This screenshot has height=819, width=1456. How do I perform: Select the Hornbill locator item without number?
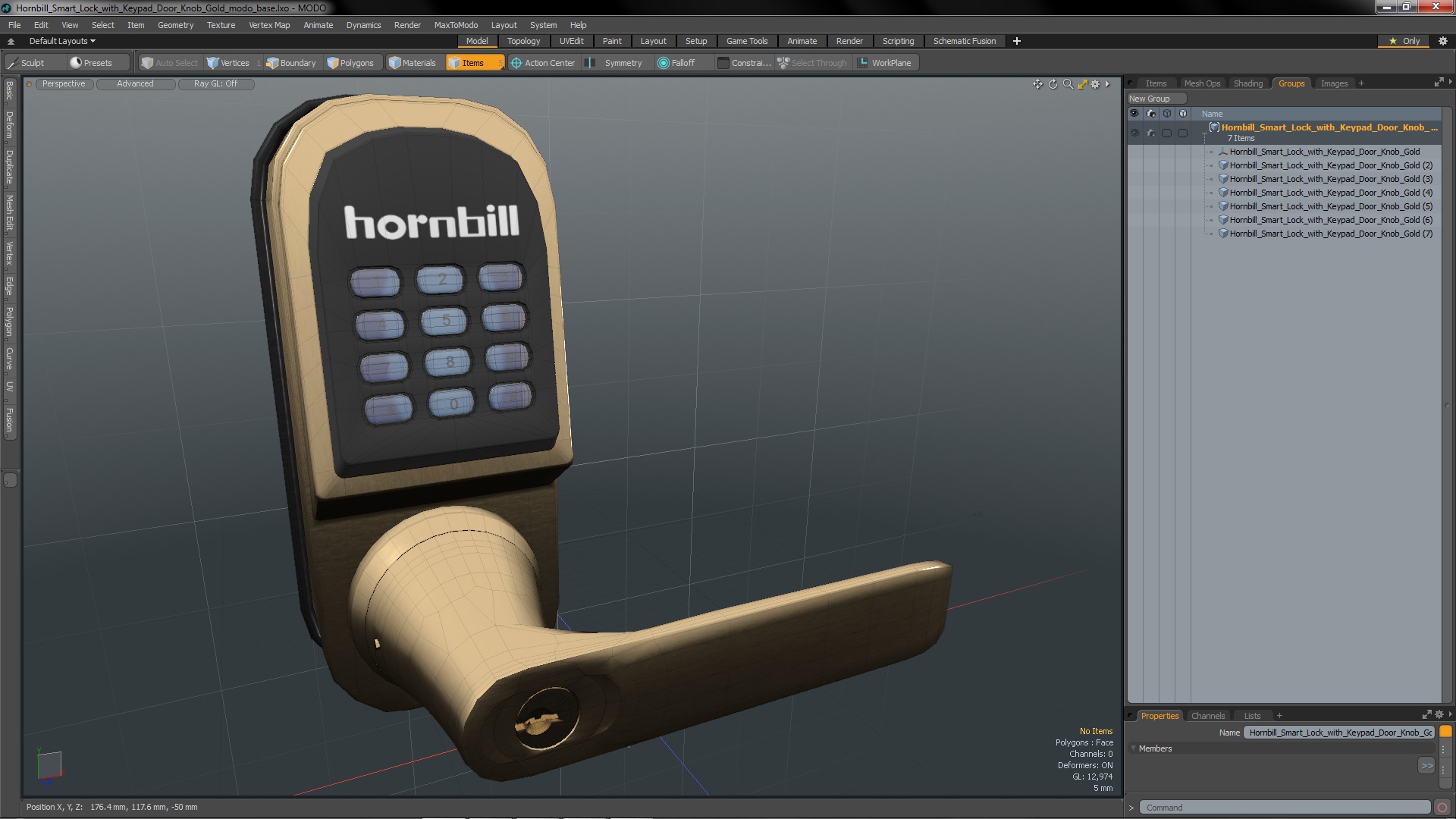click(x=1324, y=152)
